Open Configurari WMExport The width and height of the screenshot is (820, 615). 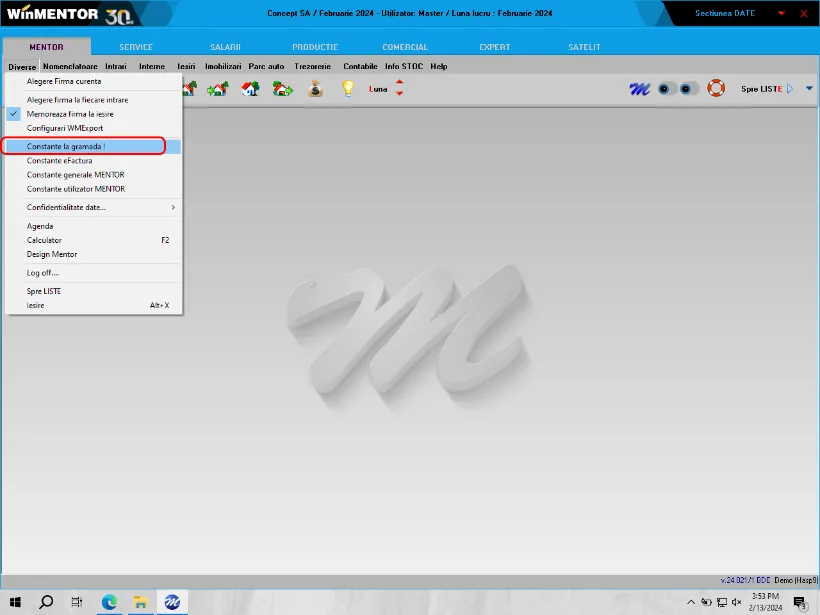(x=94, y=128)
